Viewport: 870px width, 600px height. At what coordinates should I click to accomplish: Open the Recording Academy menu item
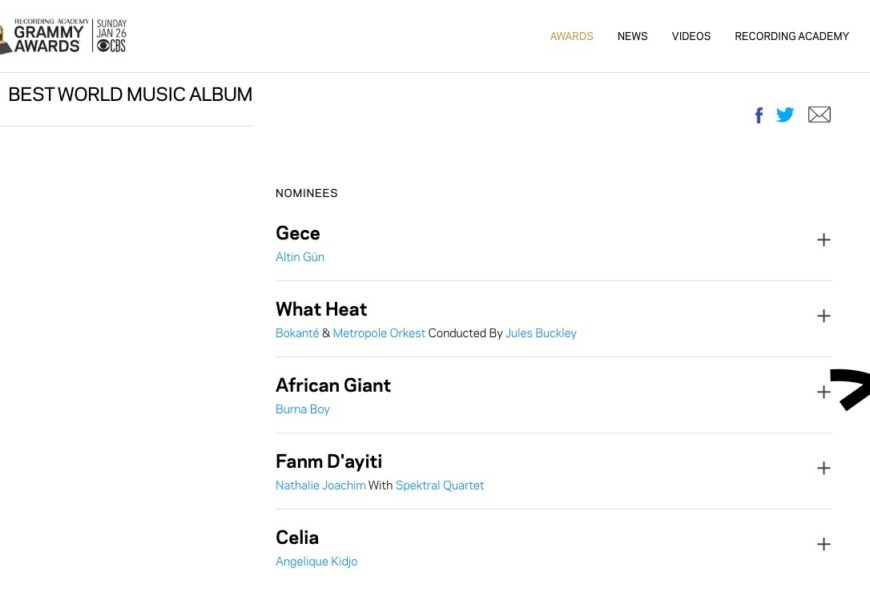[791, 37]
